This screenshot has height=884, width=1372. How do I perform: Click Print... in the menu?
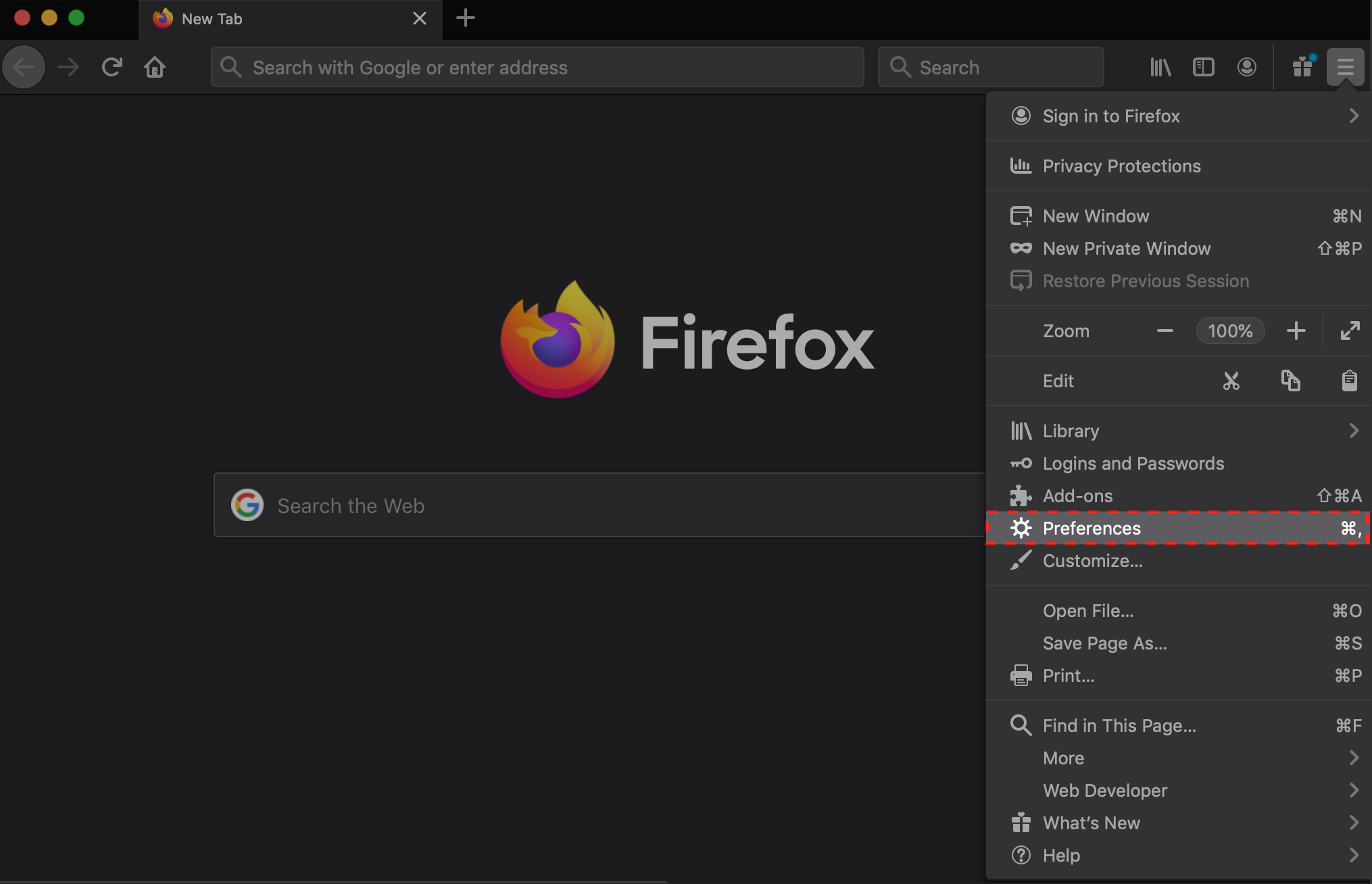[x=1179, y=676]
